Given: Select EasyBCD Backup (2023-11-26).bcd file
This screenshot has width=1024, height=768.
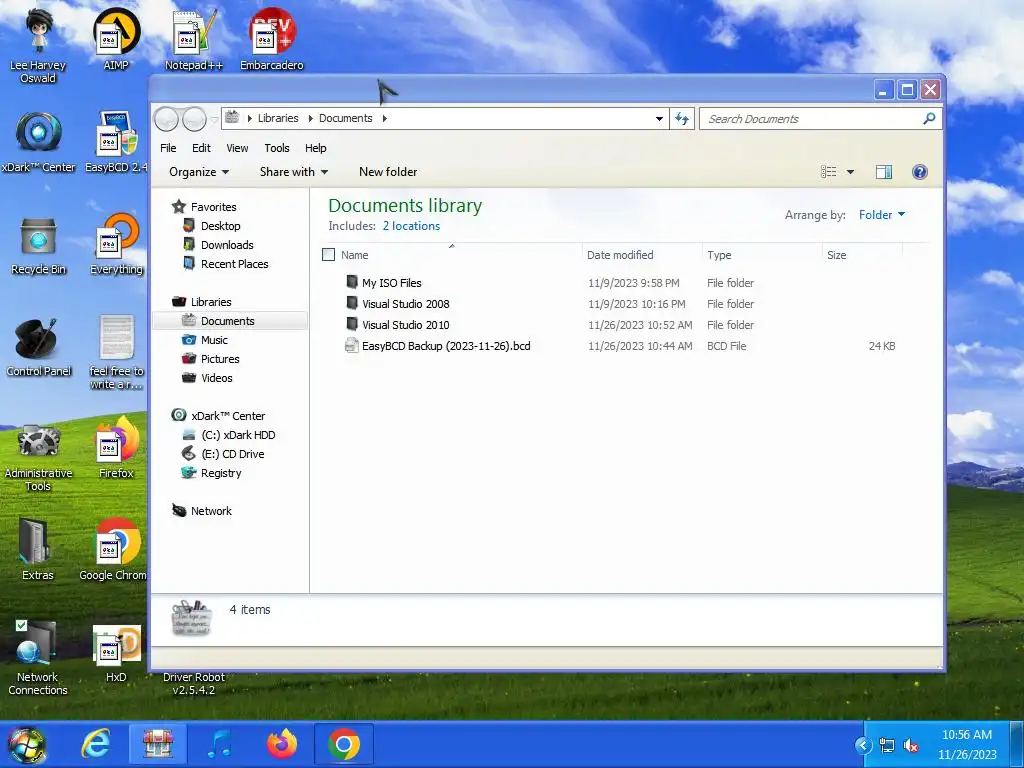Looking at the screenshot, I should [446, 346].
